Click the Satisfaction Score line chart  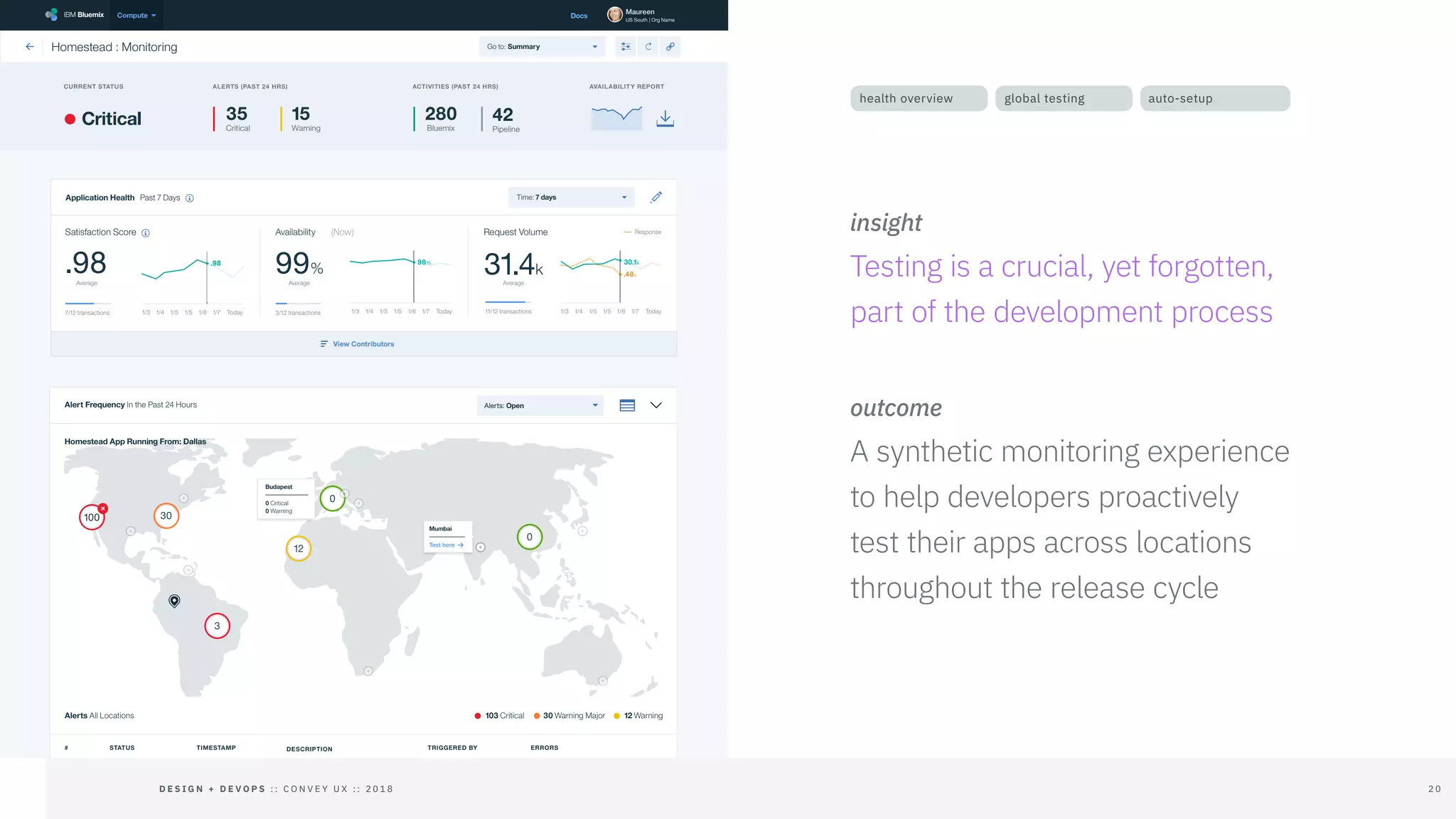[192, 279]
